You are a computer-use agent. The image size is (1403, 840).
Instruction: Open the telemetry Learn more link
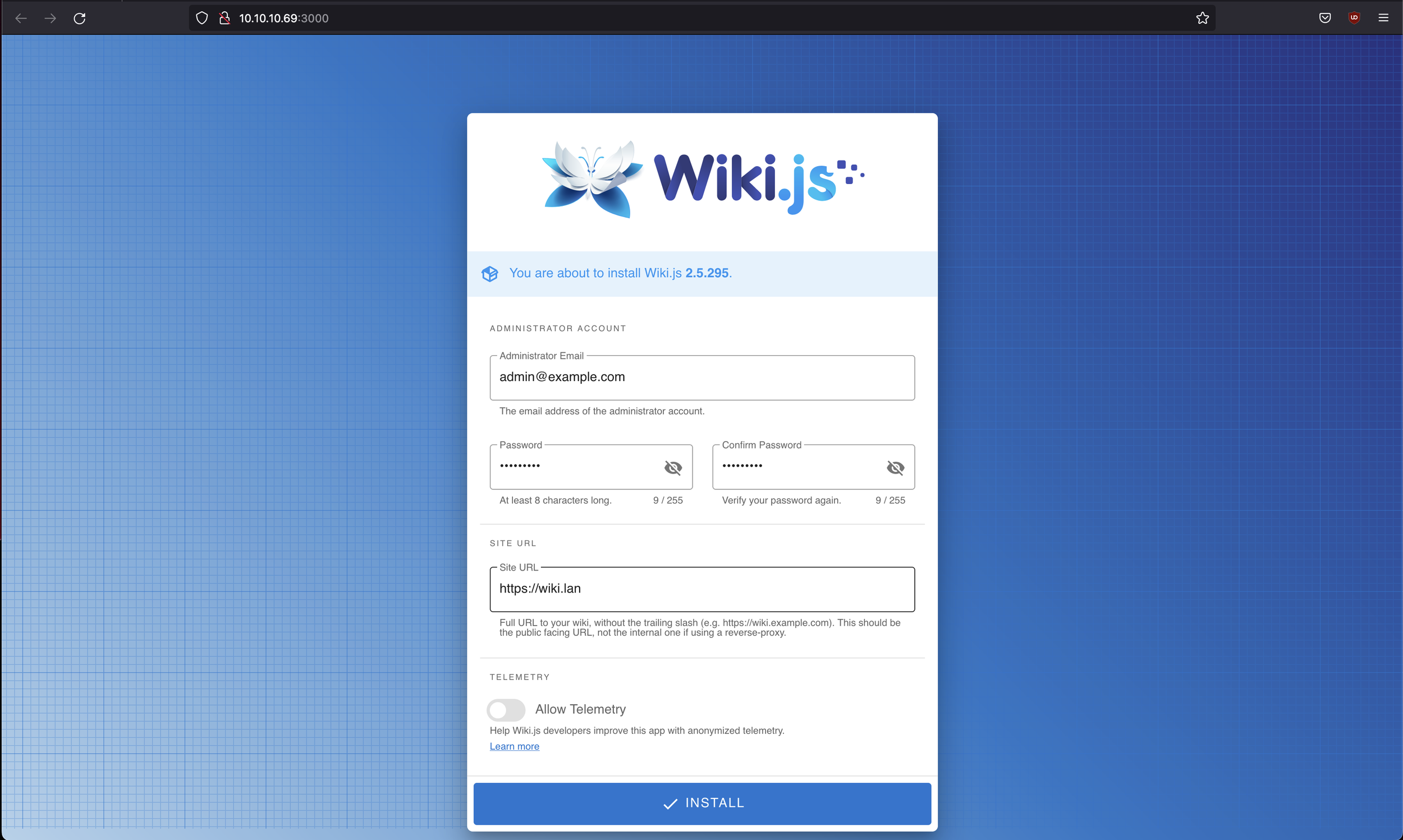515,747
